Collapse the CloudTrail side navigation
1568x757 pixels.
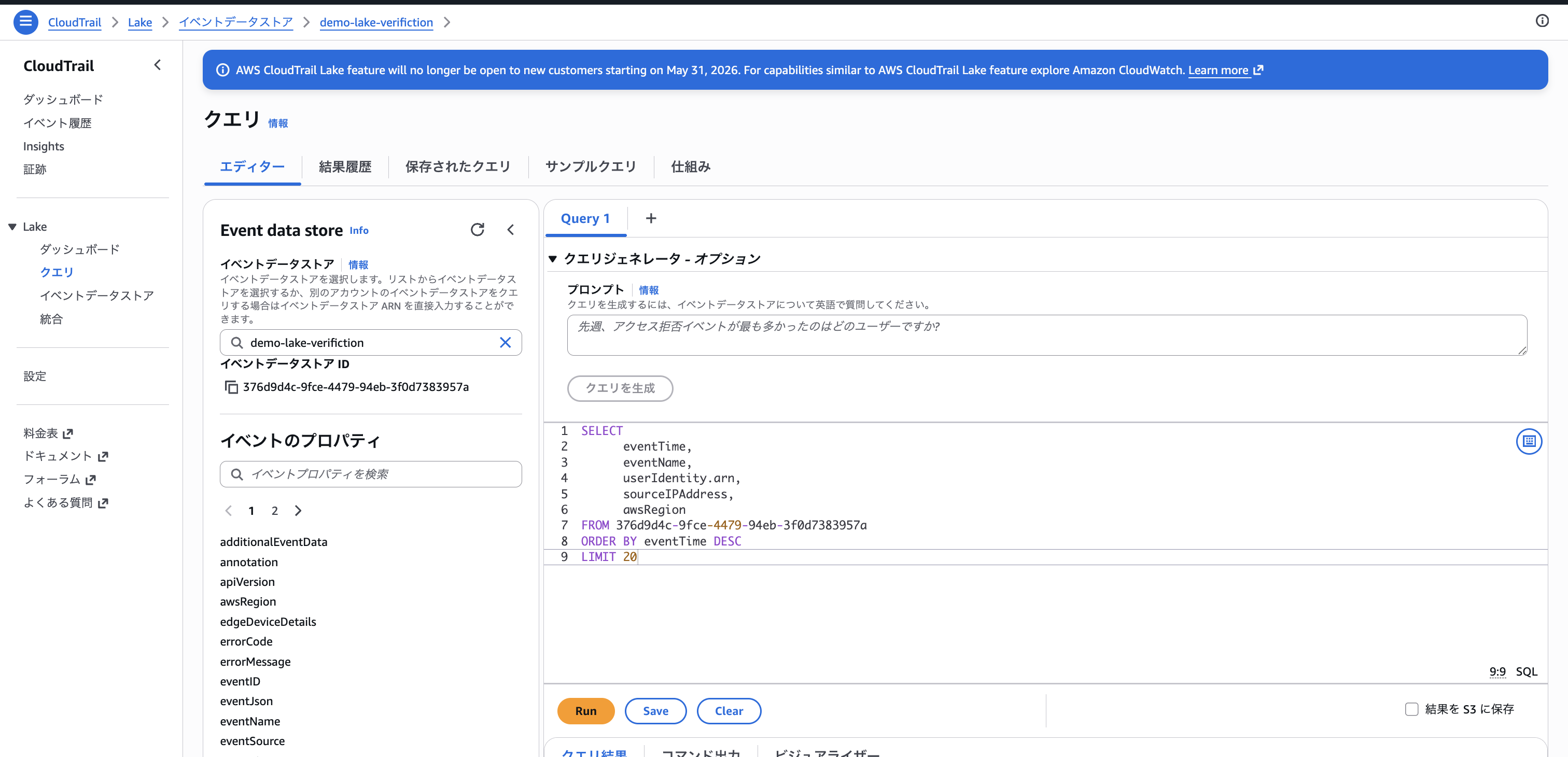(158, 65)
